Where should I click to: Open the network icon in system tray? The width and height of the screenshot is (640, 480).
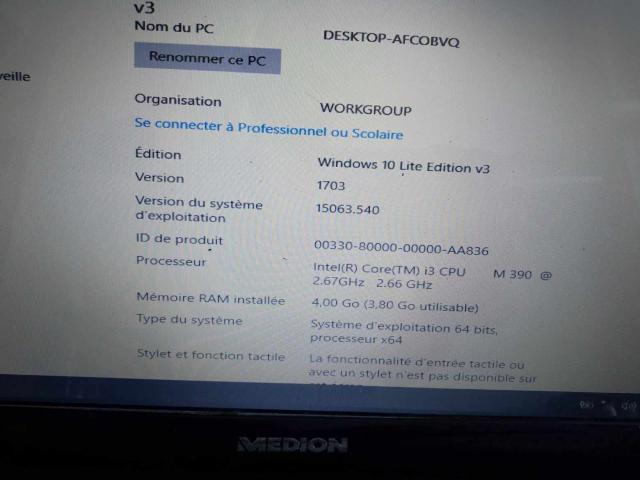pyautogui.click(x=608, y=407)
